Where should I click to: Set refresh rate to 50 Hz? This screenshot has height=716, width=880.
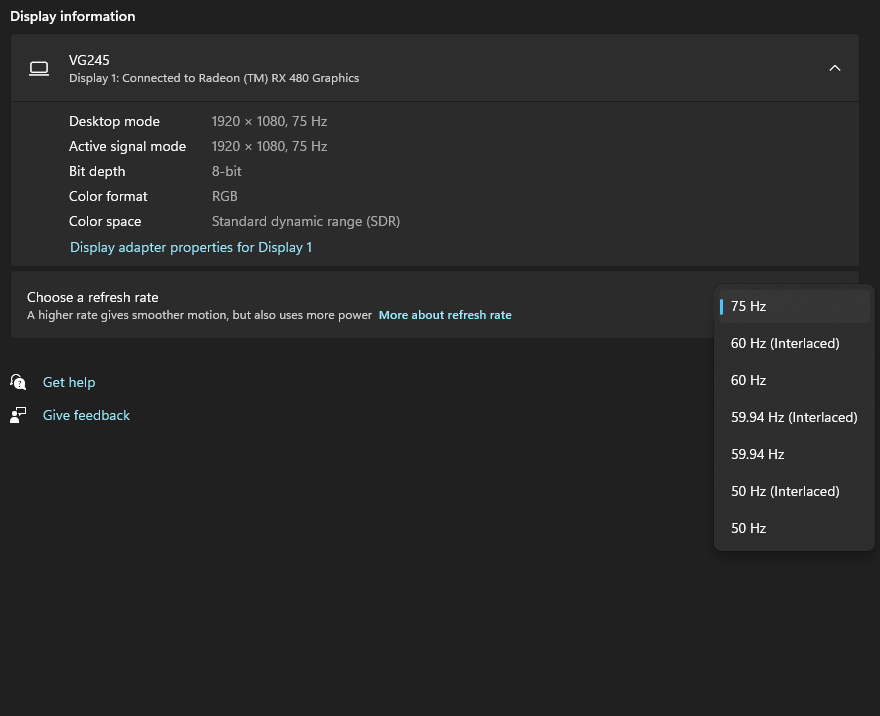[x=748, y=528]
